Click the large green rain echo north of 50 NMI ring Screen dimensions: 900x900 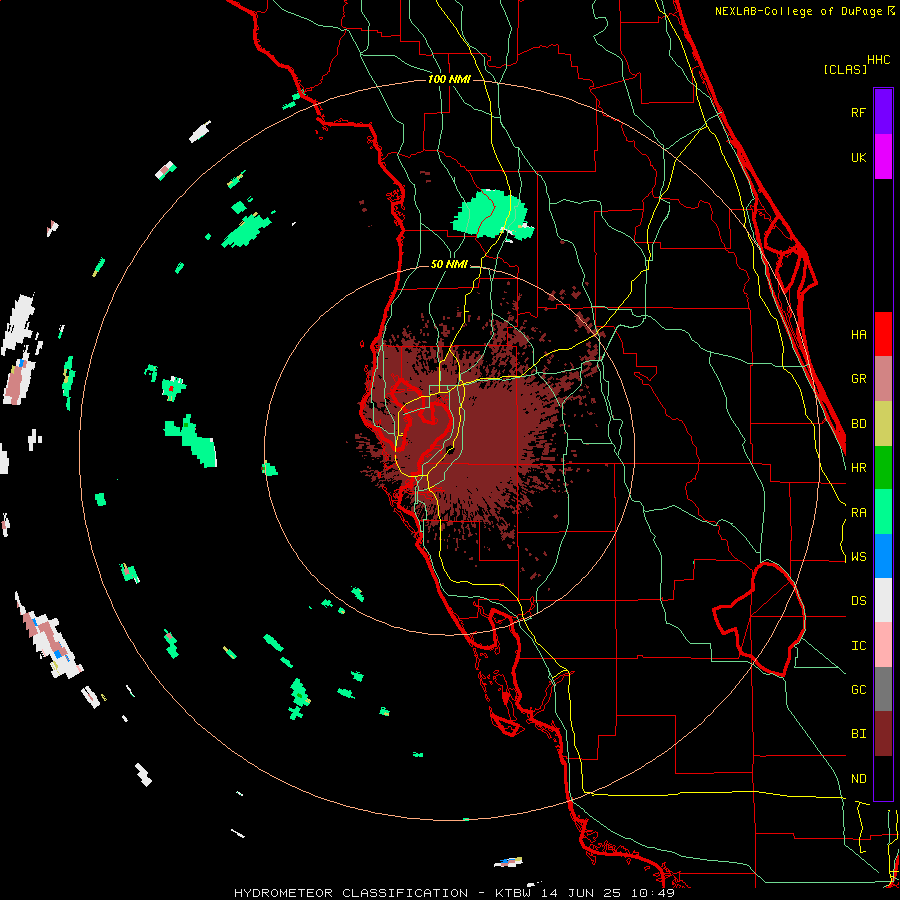pyautogui.click(x=491, y=215)
